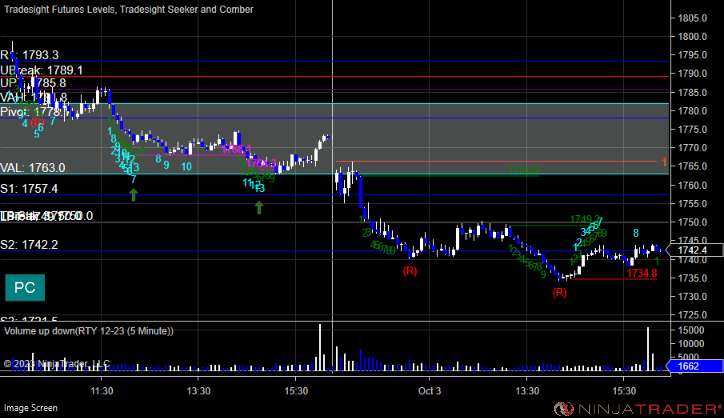Click the S1: 1757.4 support label

coord(29,188)
